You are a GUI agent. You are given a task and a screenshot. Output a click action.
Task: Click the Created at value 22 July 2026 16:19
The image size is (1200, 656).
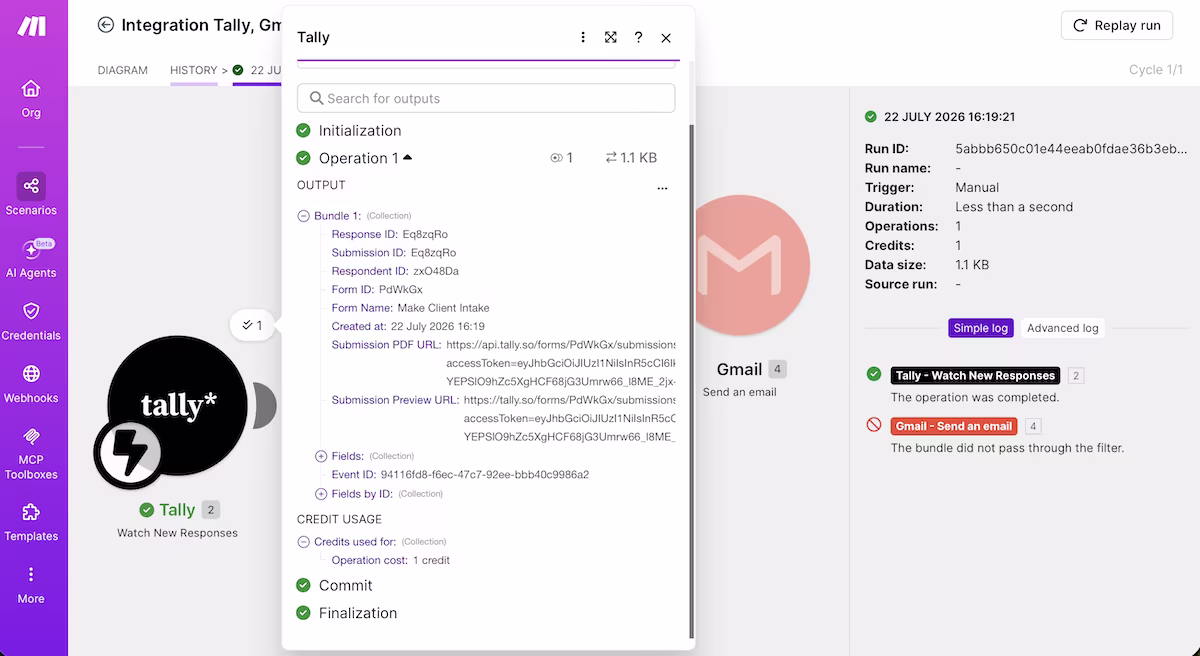(x=438, y=327)
